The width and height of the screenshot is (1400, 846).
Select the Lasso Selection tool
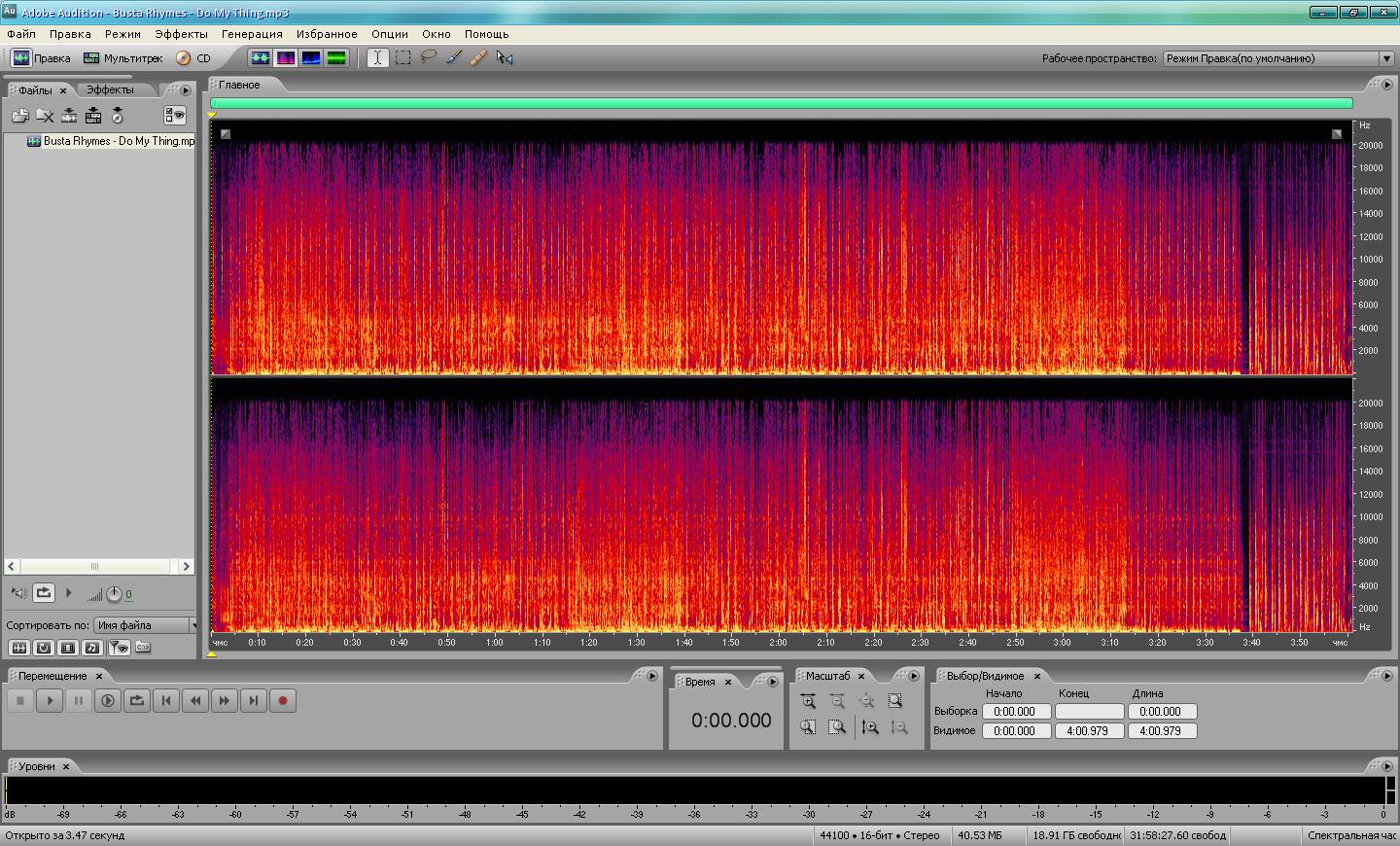(x=428, y=58)
